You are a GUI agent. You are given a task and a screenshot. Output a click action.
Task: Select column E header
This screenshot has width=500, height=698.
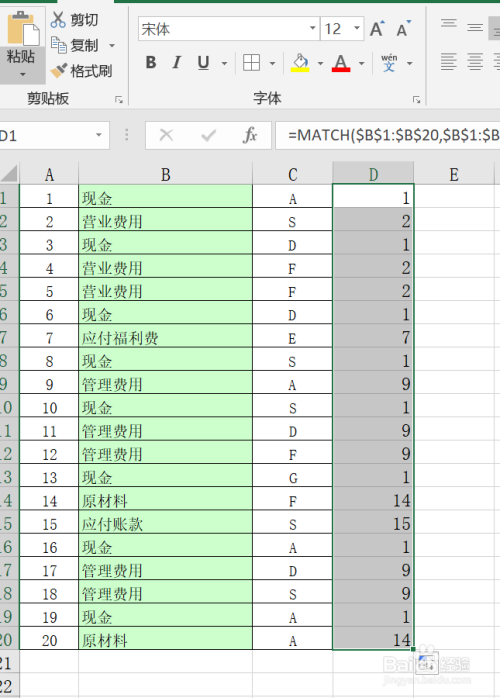454,174
